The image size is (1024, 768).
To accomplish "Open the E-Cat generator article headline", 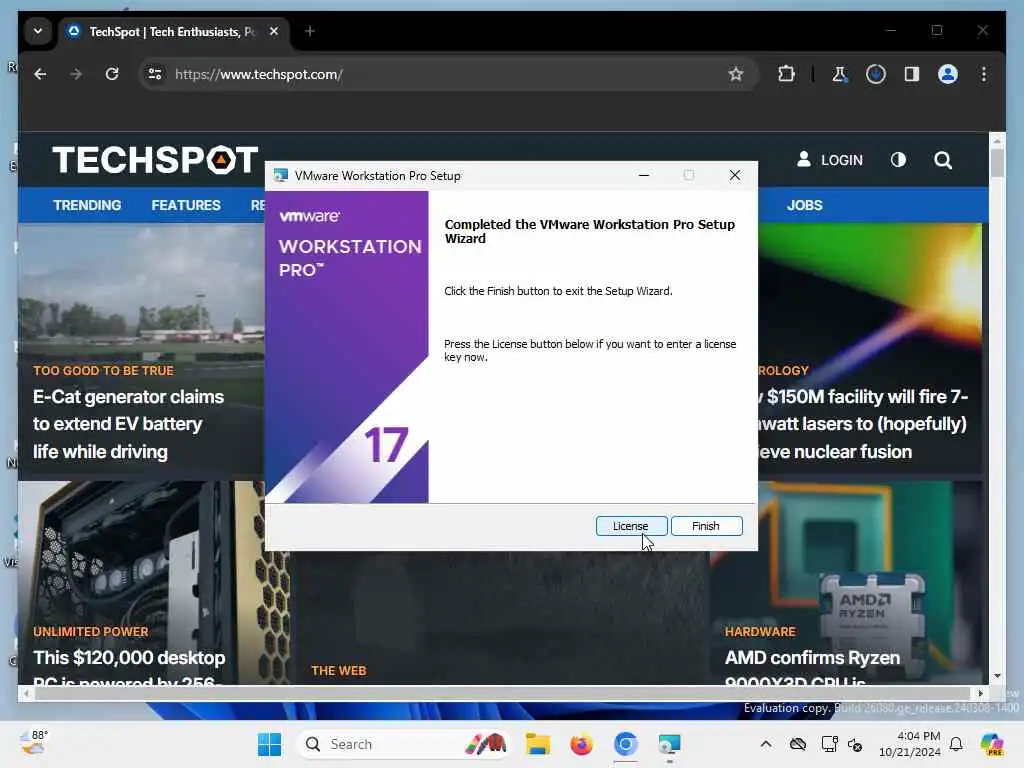I will [x=129, y=424].
